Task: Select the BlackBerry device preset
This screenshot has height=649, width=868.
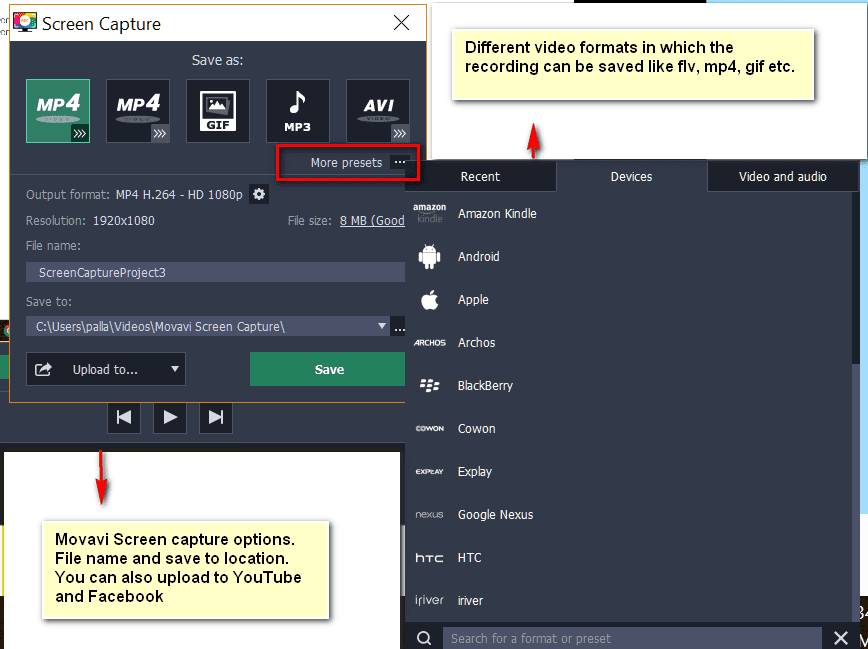Action: tap(488, 385)
